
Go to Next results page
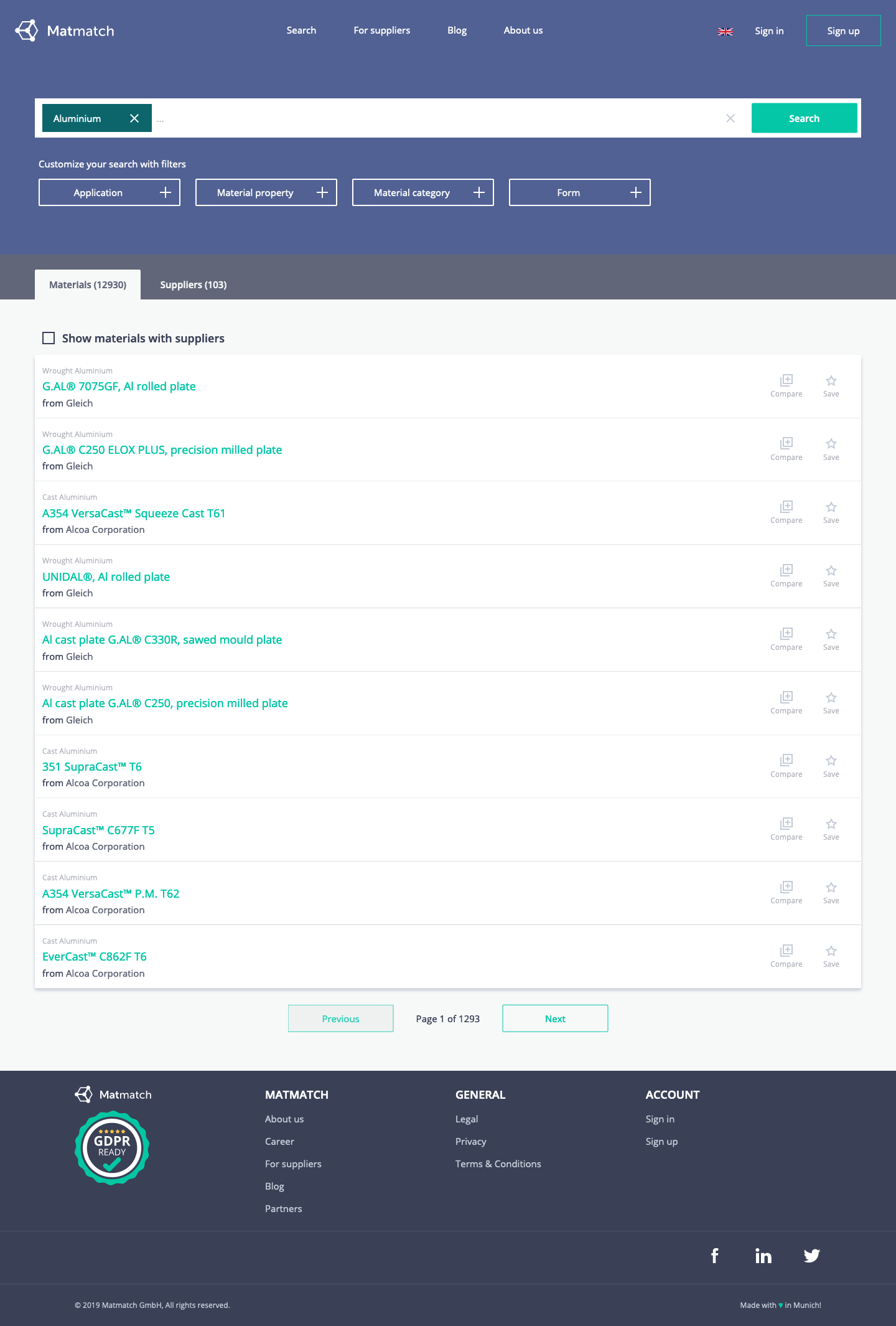click(555, 1018)
